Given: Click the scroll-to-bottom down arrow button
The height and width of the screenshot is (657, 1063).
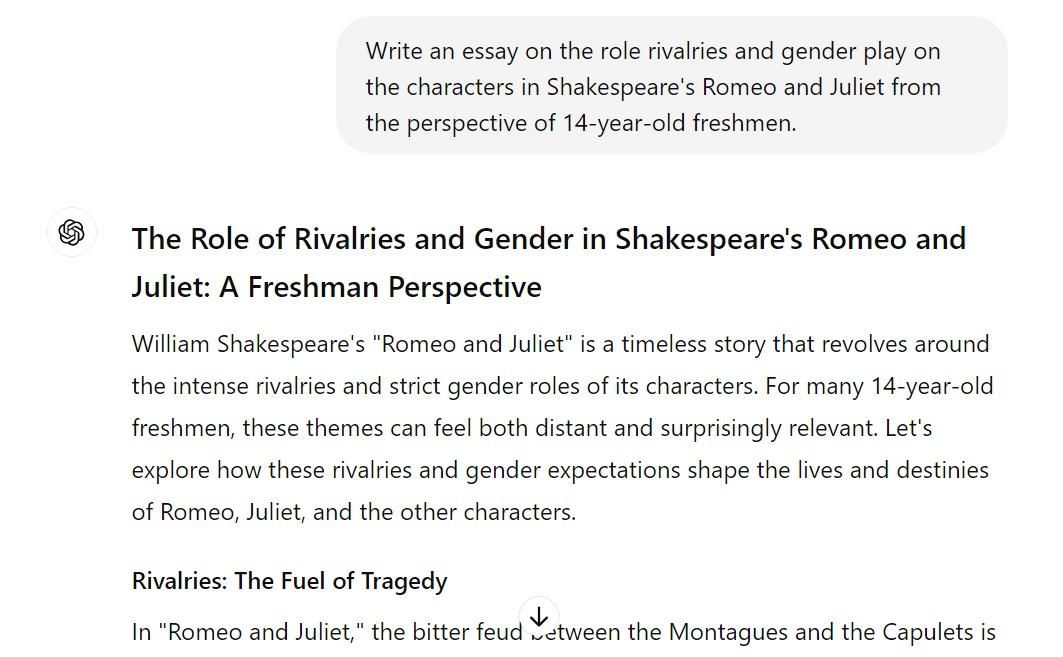Looking at the screenshot, I should (x=539, y=617).
